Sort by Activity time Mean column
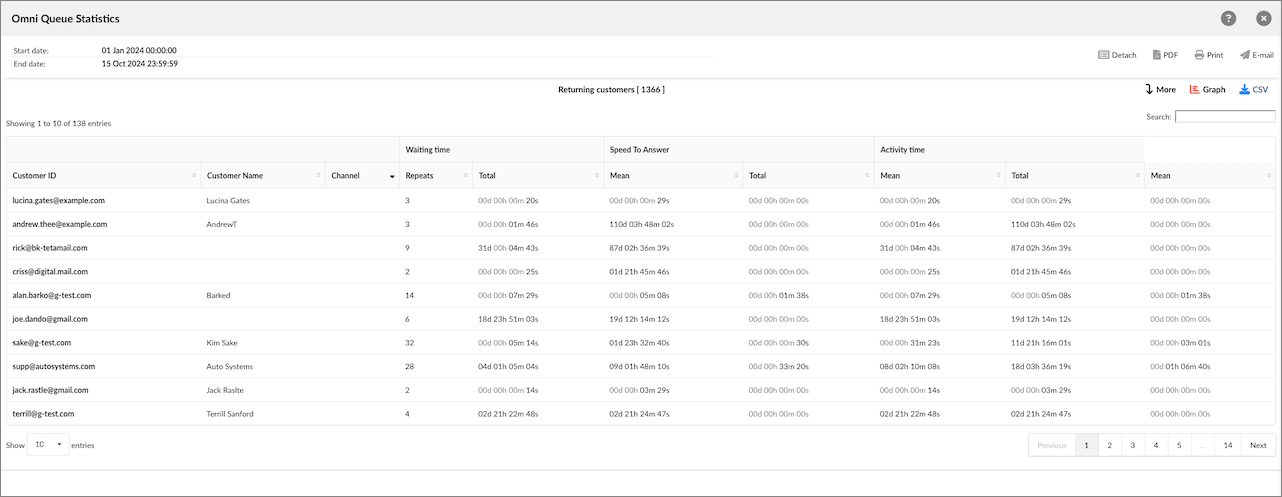The height and width of the screenshot is (497, 1282). coord(1210,175)
